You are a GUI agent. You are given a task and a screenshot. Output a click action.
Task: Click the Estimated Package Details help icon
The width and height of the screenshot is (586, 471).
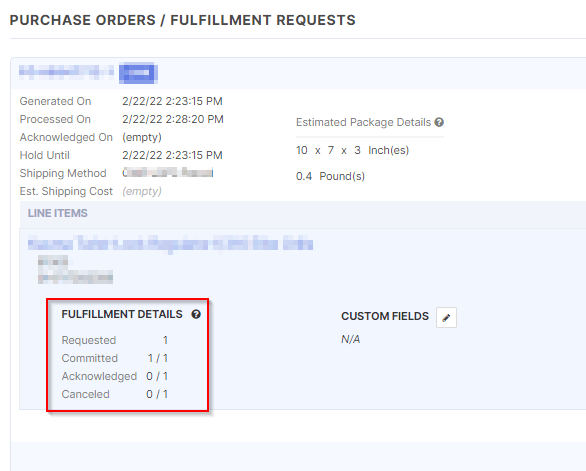coord(439,122)
